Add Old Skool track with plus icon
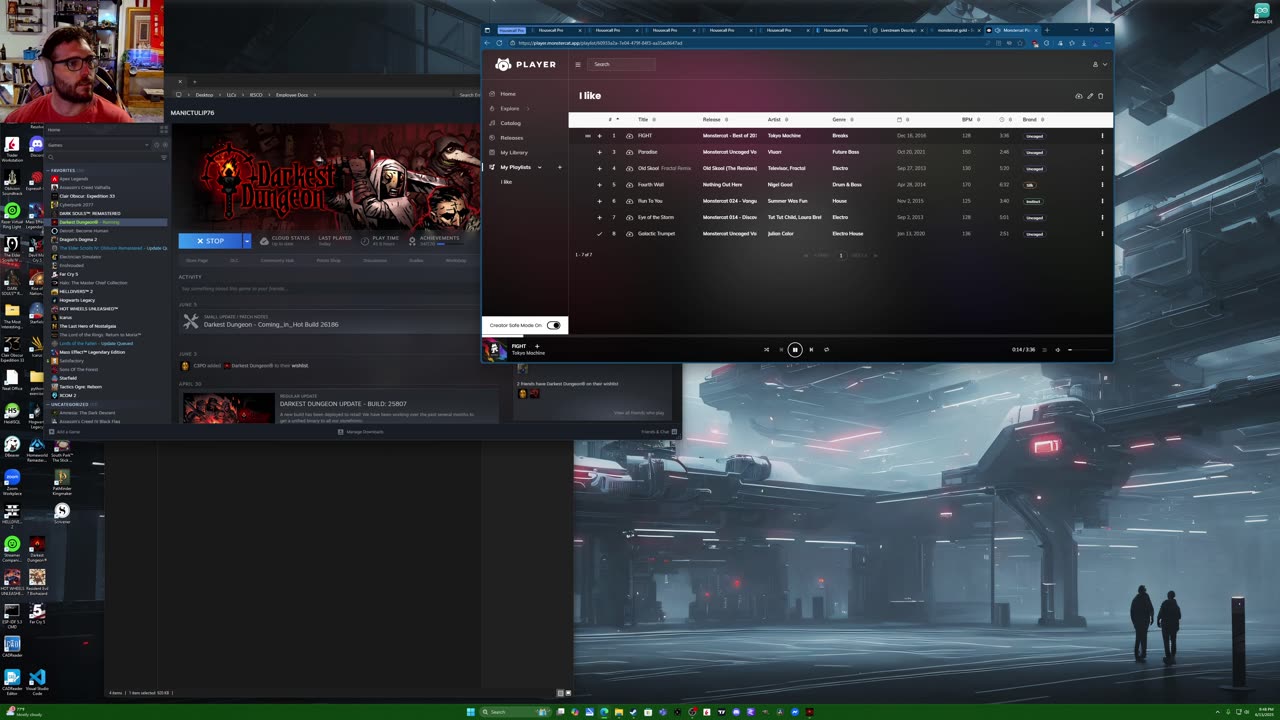 600,168
